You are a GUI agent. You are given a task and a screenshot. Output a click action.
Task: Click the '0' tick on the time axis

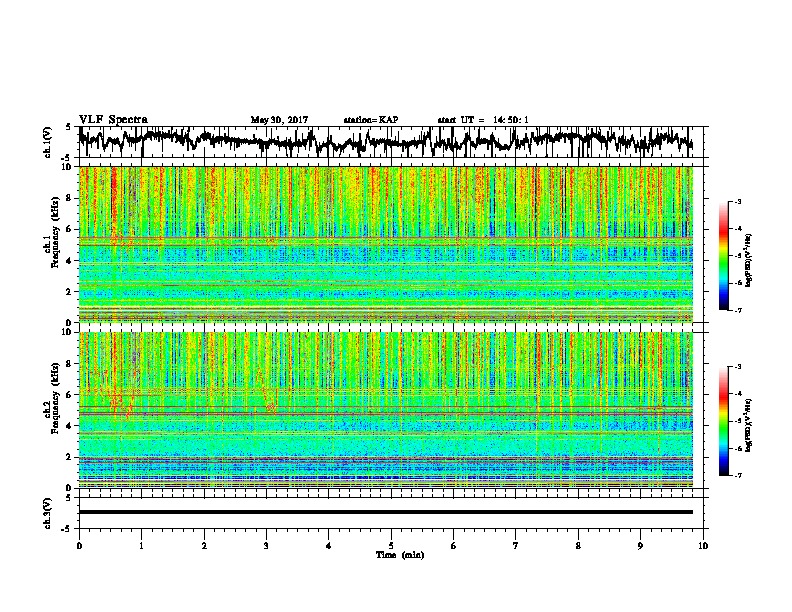79,546
